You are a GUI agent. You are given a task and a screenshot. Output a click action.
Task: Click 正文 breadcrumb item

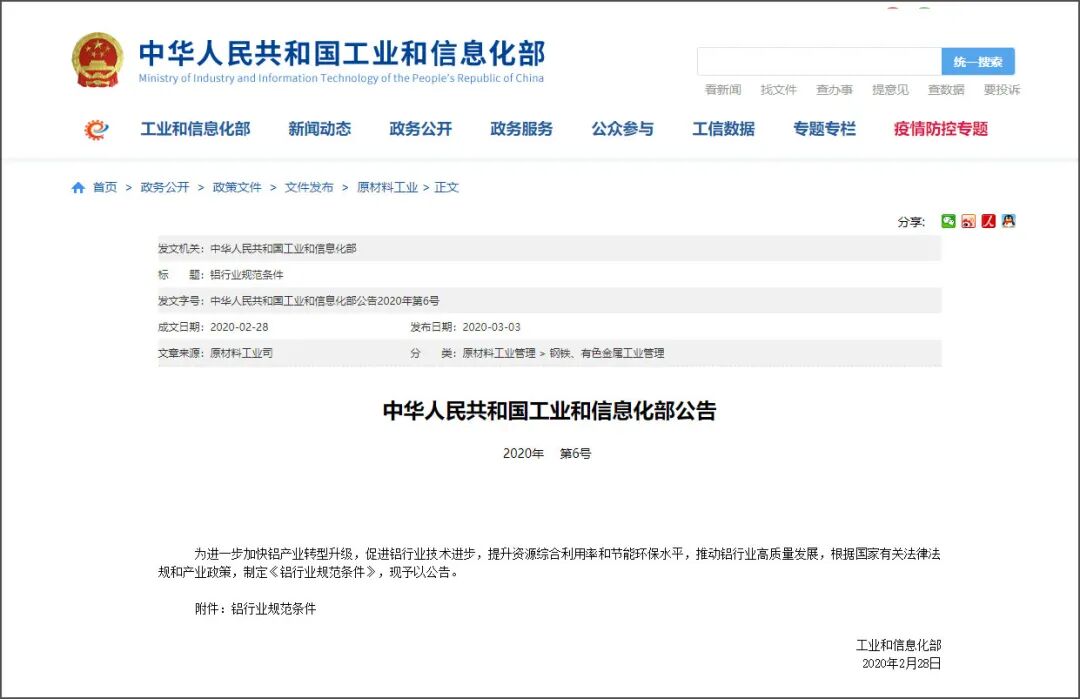pos(446,187)
